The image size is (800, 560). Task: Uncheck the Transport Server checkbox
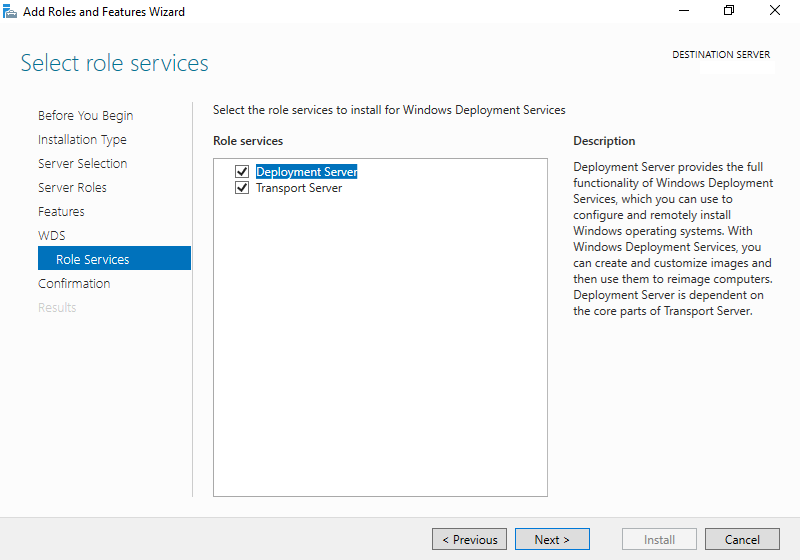242,188
